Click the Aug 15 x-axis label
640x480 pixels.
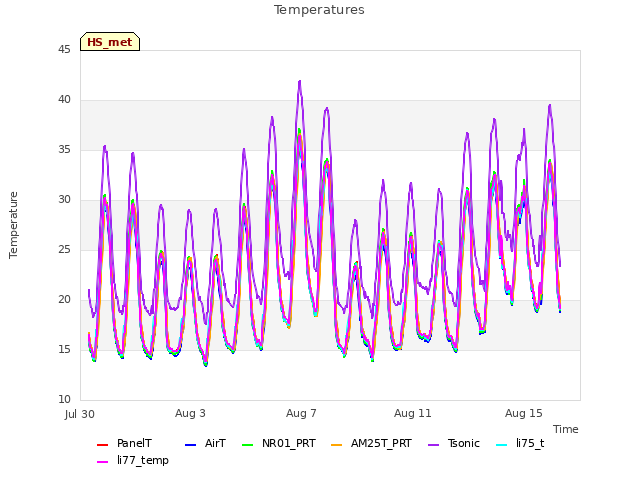click(x=524, y=413)
